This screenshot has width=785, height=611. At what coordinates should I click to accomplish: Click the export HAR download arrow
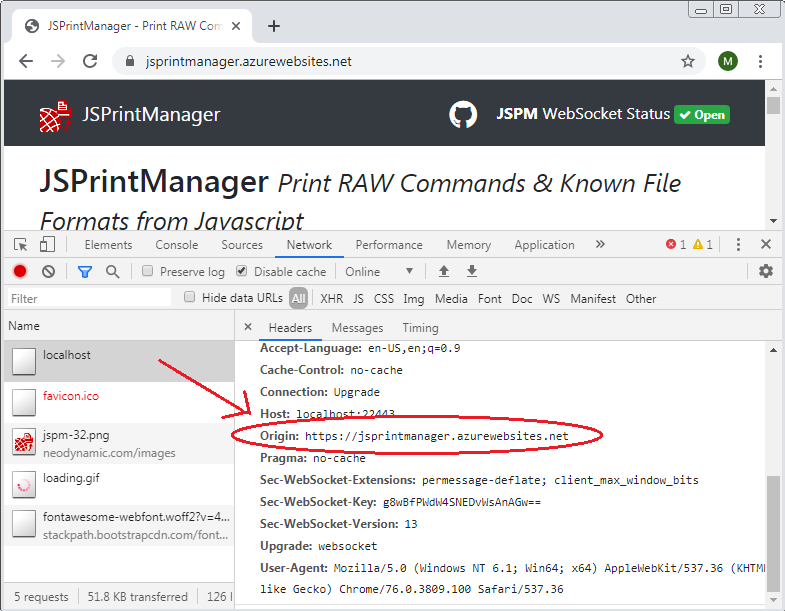(x=472, y=271)
